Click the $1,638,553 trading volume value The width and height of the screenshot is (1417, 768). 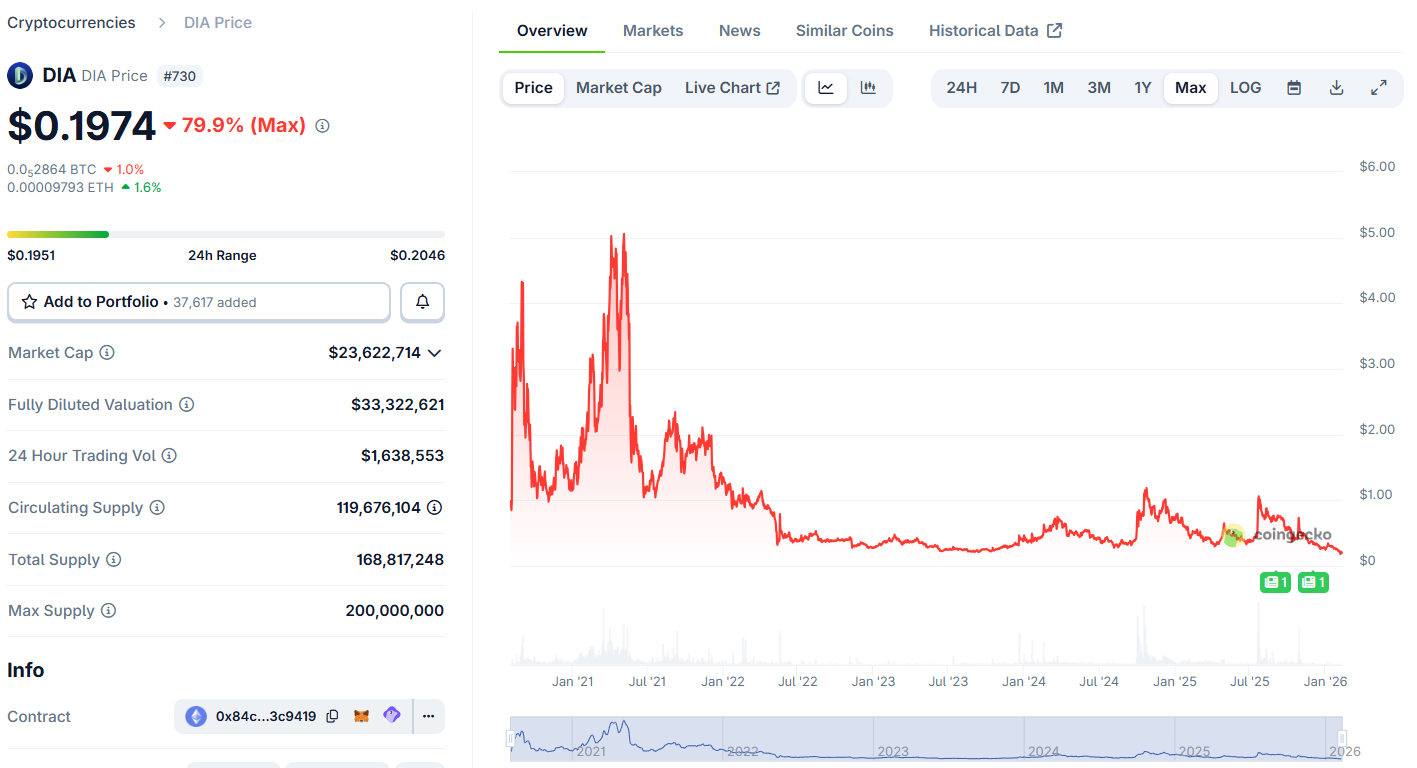[402, 456]
